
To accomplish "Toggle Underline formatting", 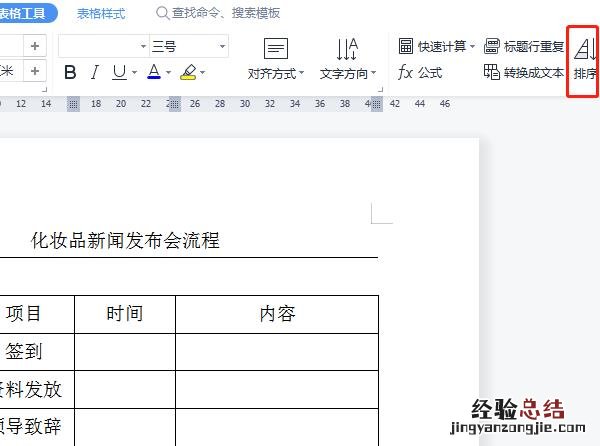I will point(119,73).
